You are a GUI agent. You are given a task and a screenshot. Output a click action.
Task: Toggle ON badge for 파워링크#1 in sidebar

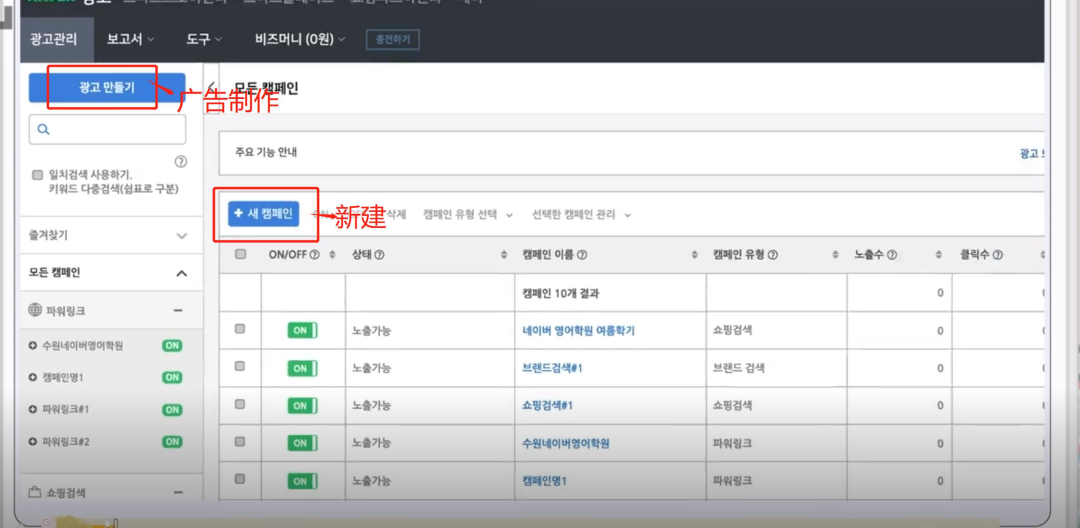coord(172,410)
